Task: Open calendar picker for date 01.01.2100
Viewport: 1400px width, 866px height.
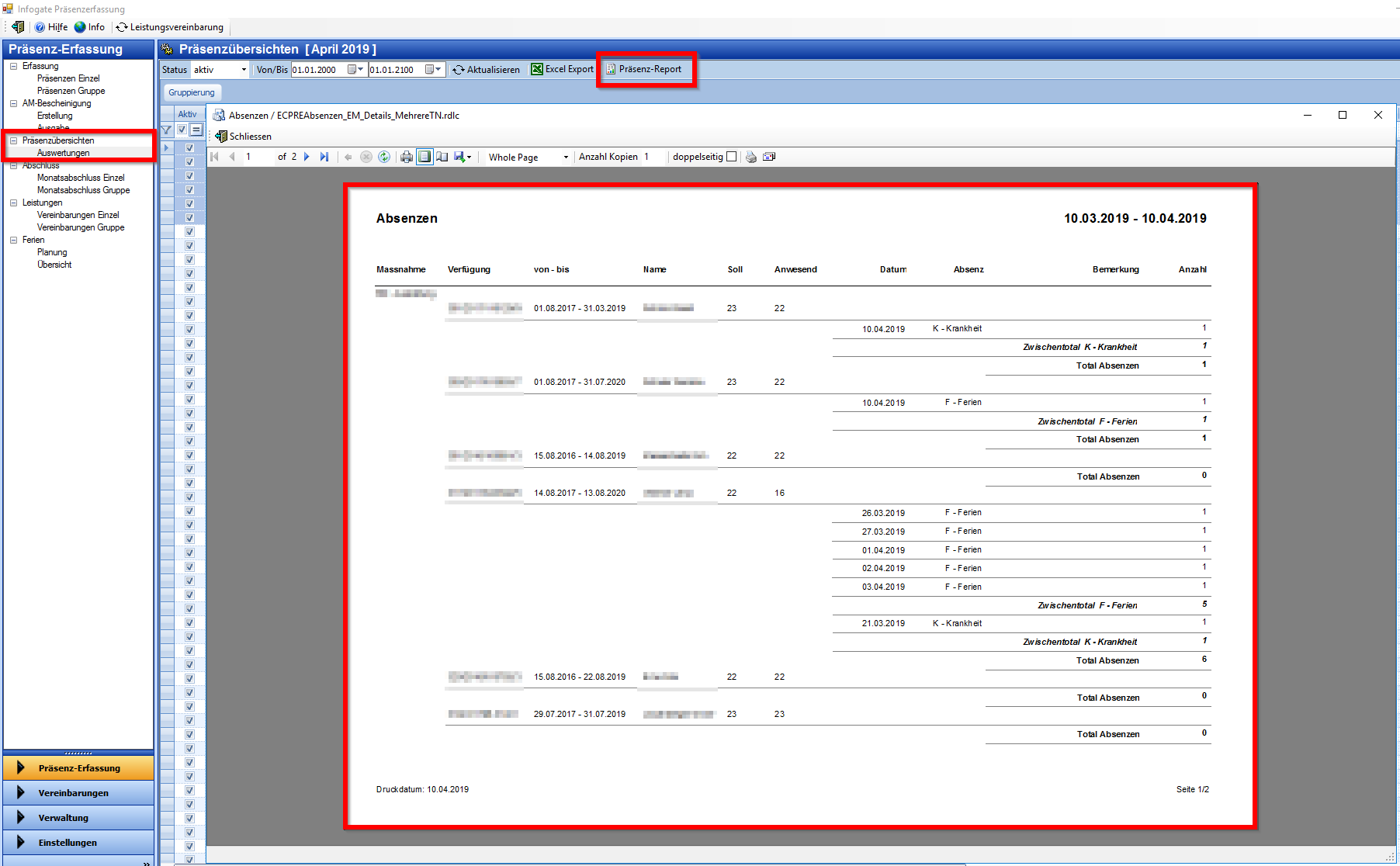Action: point(434,70)
